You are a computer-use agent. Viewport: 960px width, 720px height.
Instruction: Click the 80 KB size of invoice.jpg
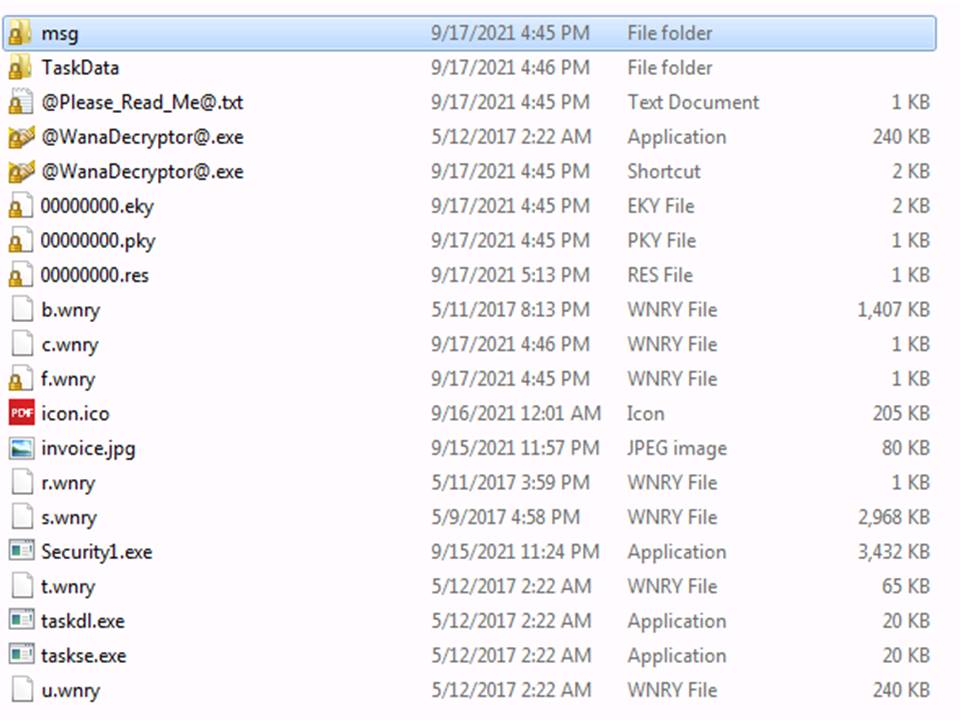(906, 448)
